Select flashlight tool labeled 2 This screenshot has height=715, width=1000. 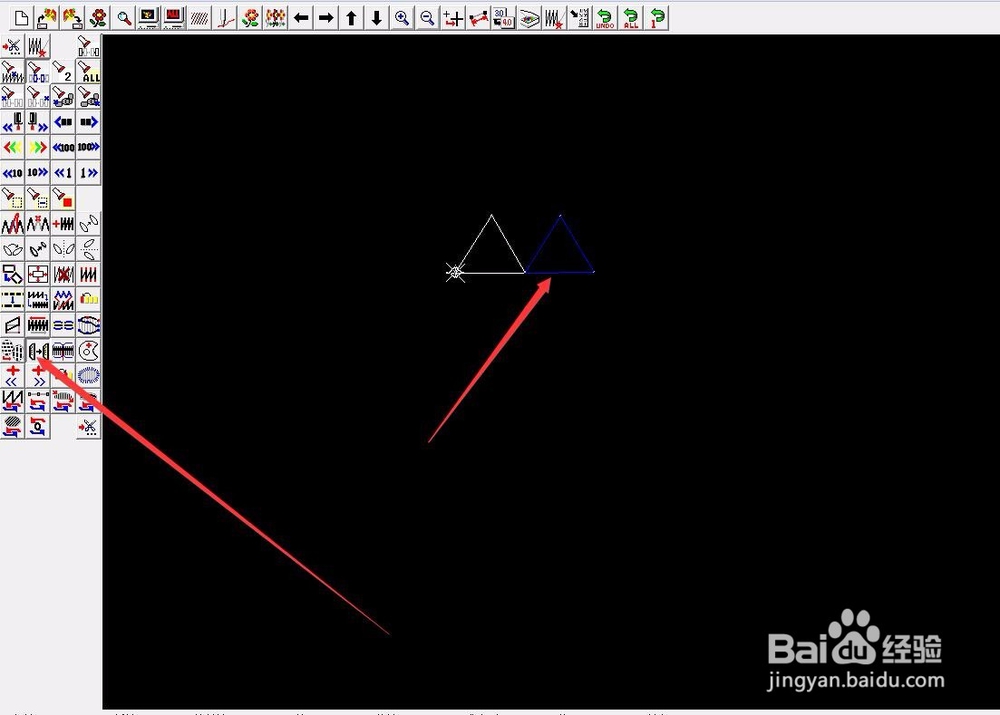pos(63,71)
